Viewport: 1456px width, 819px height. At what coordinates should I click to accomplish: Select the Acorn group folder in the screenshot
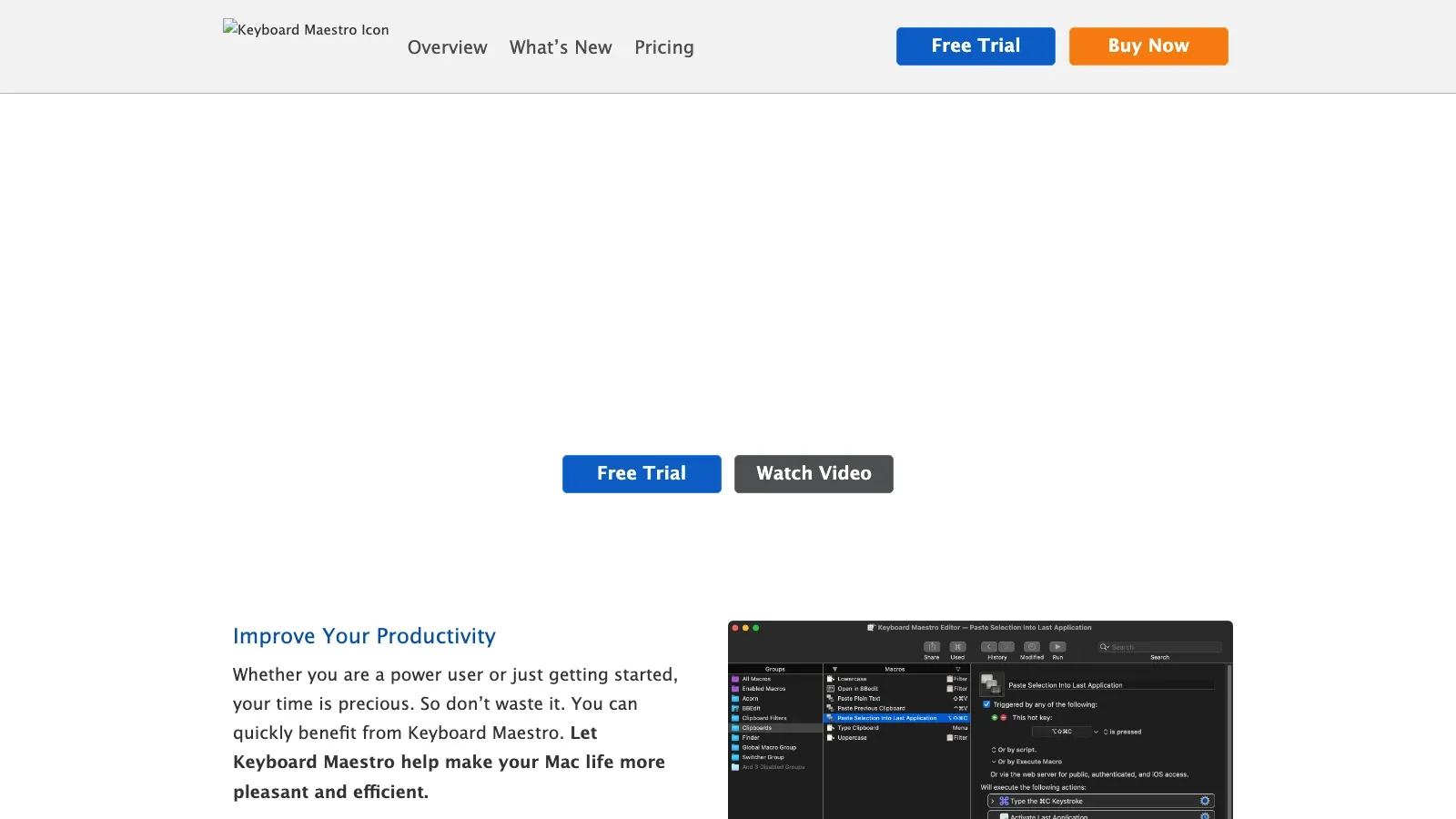point(775,698)
